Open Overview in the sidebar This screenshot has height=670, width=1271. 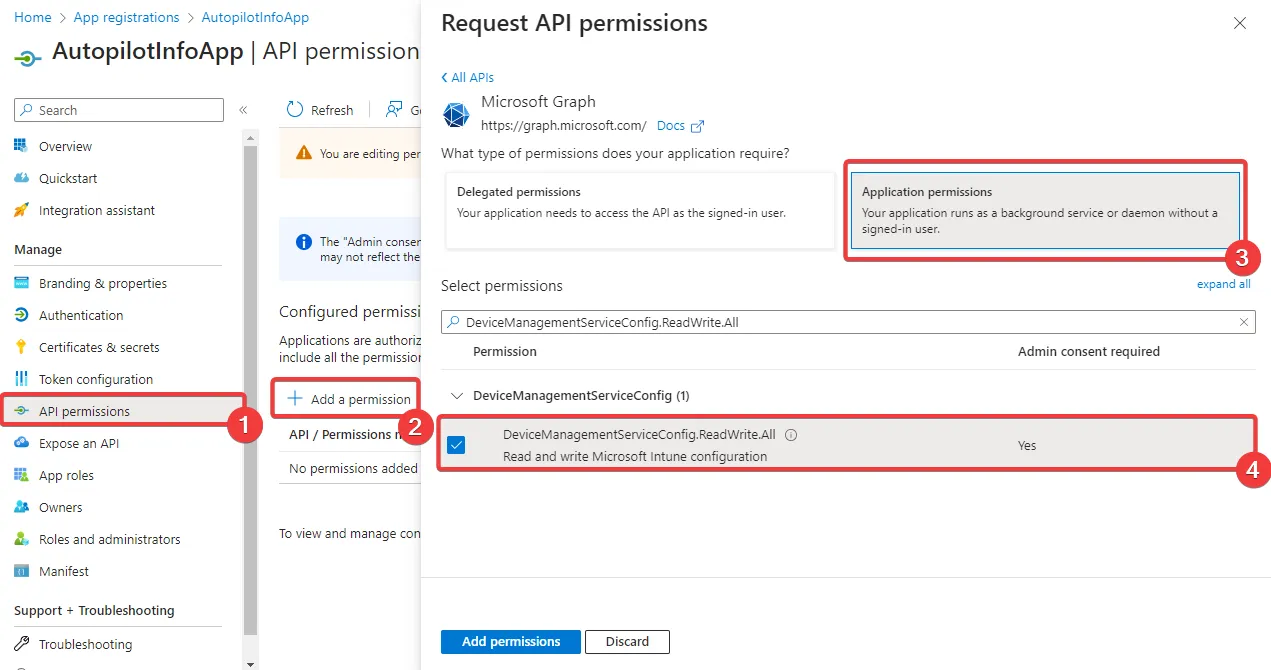[x=65, y=146]
